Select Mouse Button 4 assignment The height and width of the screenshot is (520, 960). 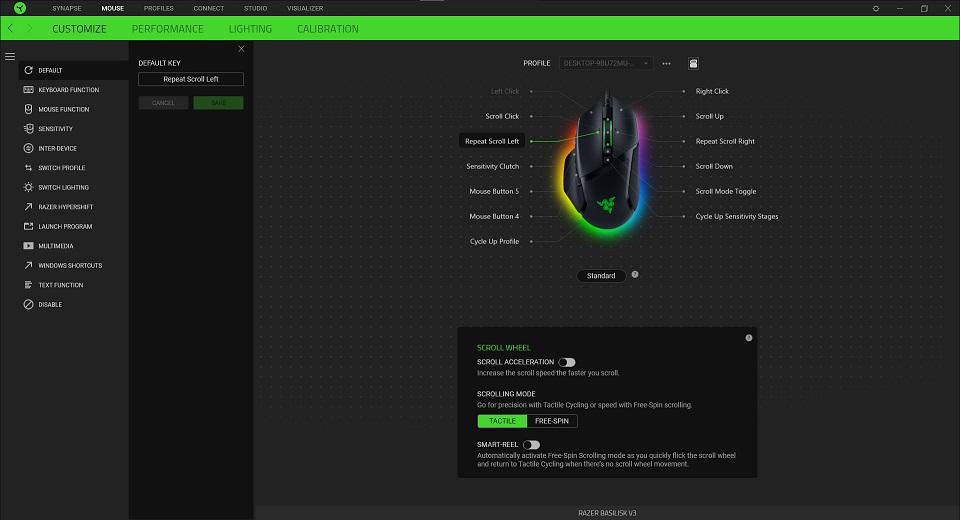(x=494, y=217)
